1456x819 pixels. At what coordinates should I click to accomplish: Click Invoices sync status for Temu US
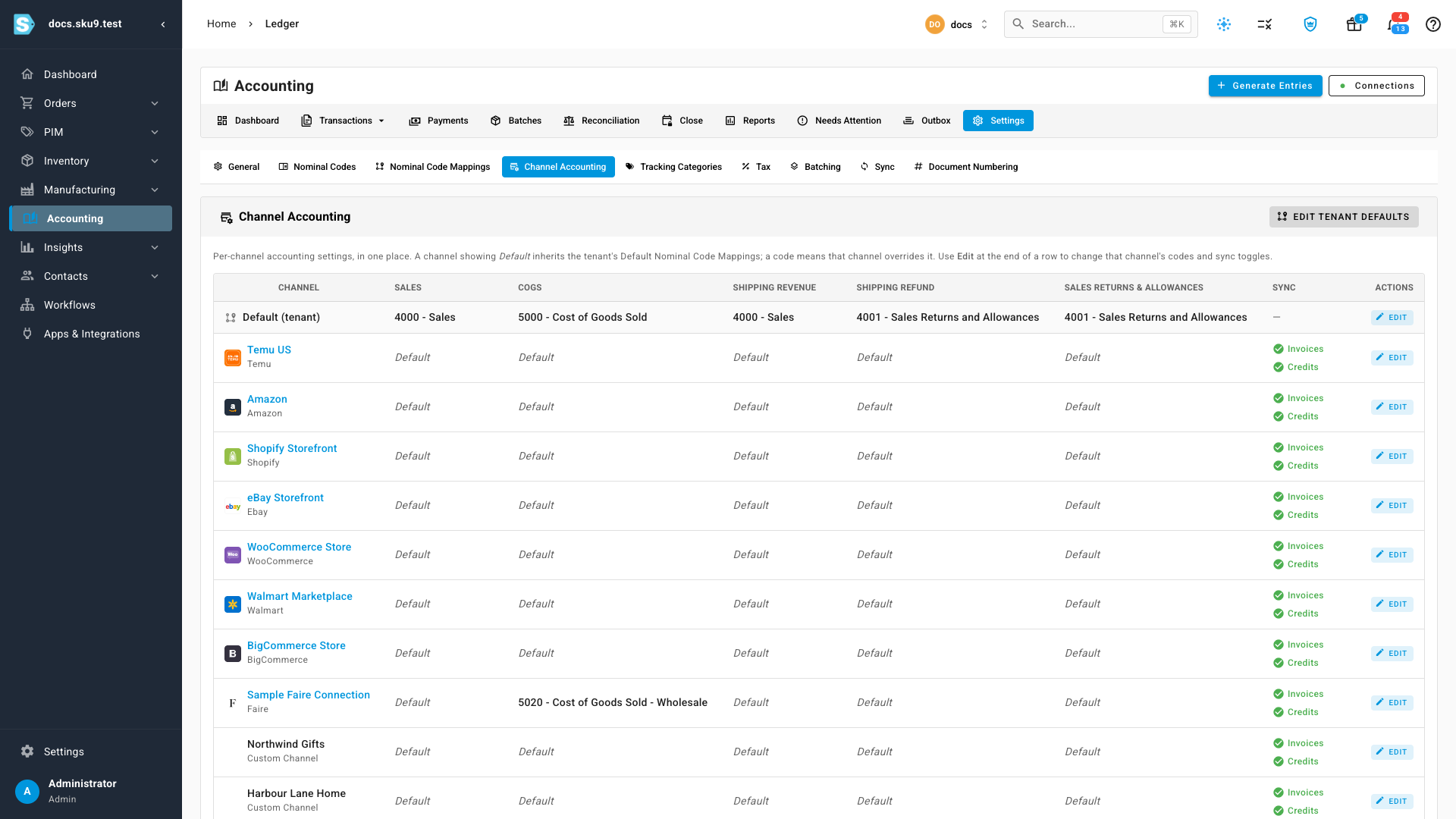[x=1298, y=349]
